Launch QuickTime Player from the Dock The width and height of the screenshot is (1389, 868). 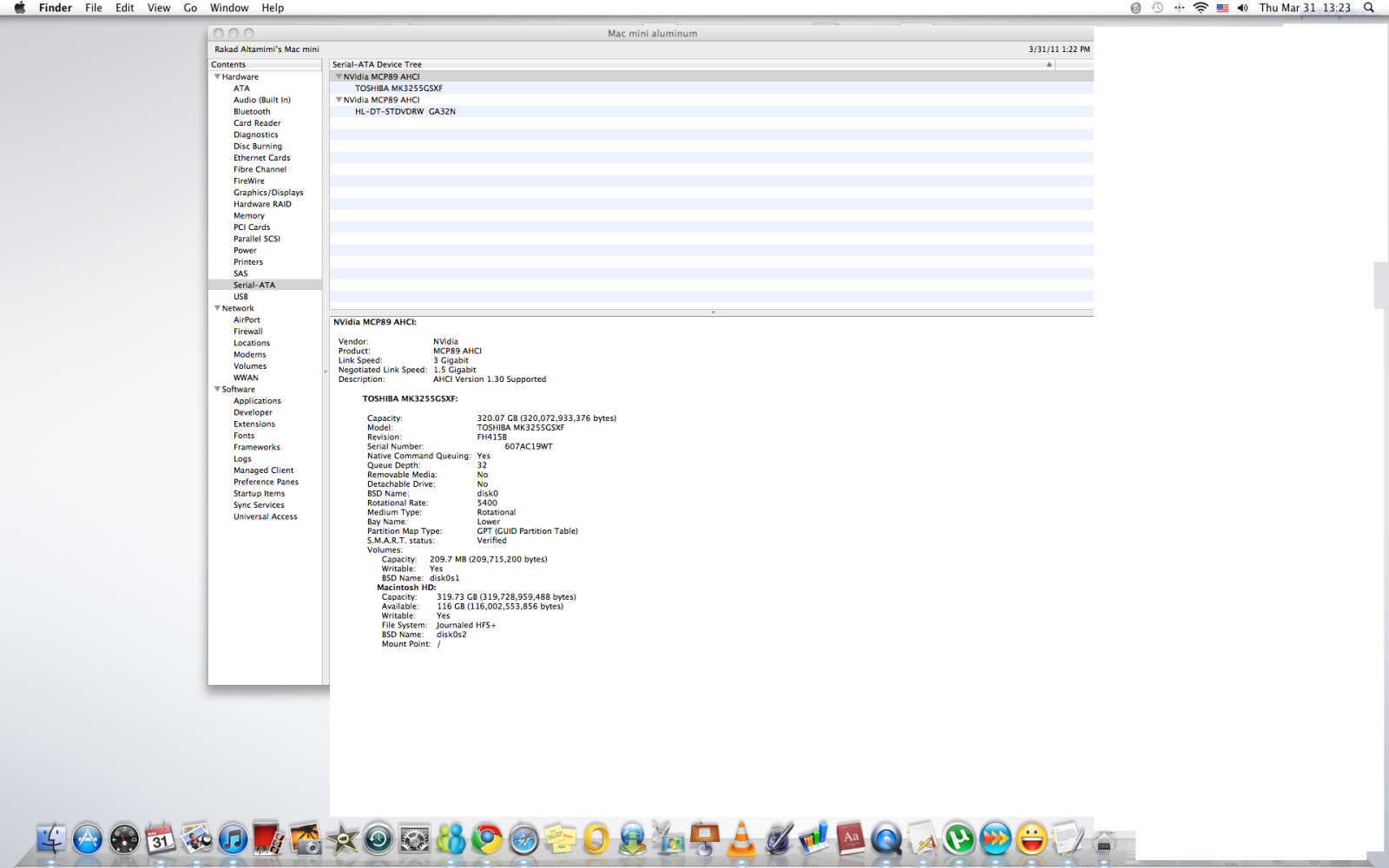pos(886,839)
